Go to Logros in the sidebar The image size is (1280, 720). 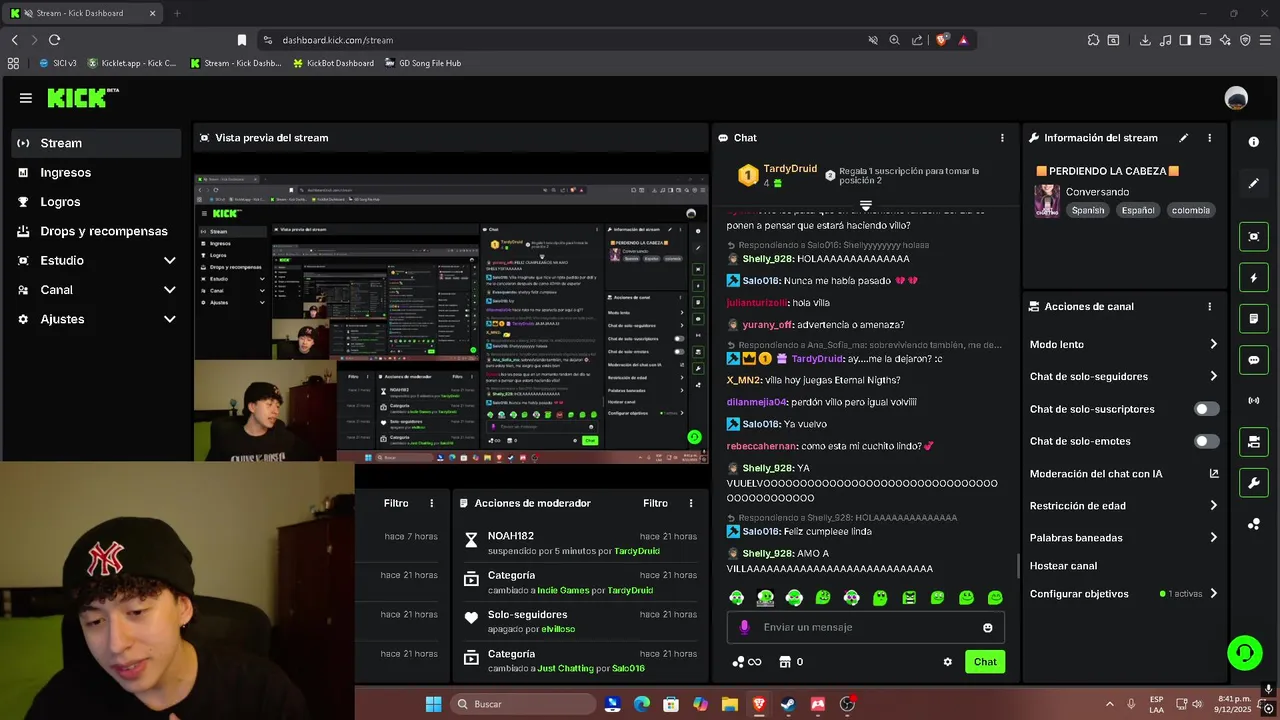pos(96,201)
